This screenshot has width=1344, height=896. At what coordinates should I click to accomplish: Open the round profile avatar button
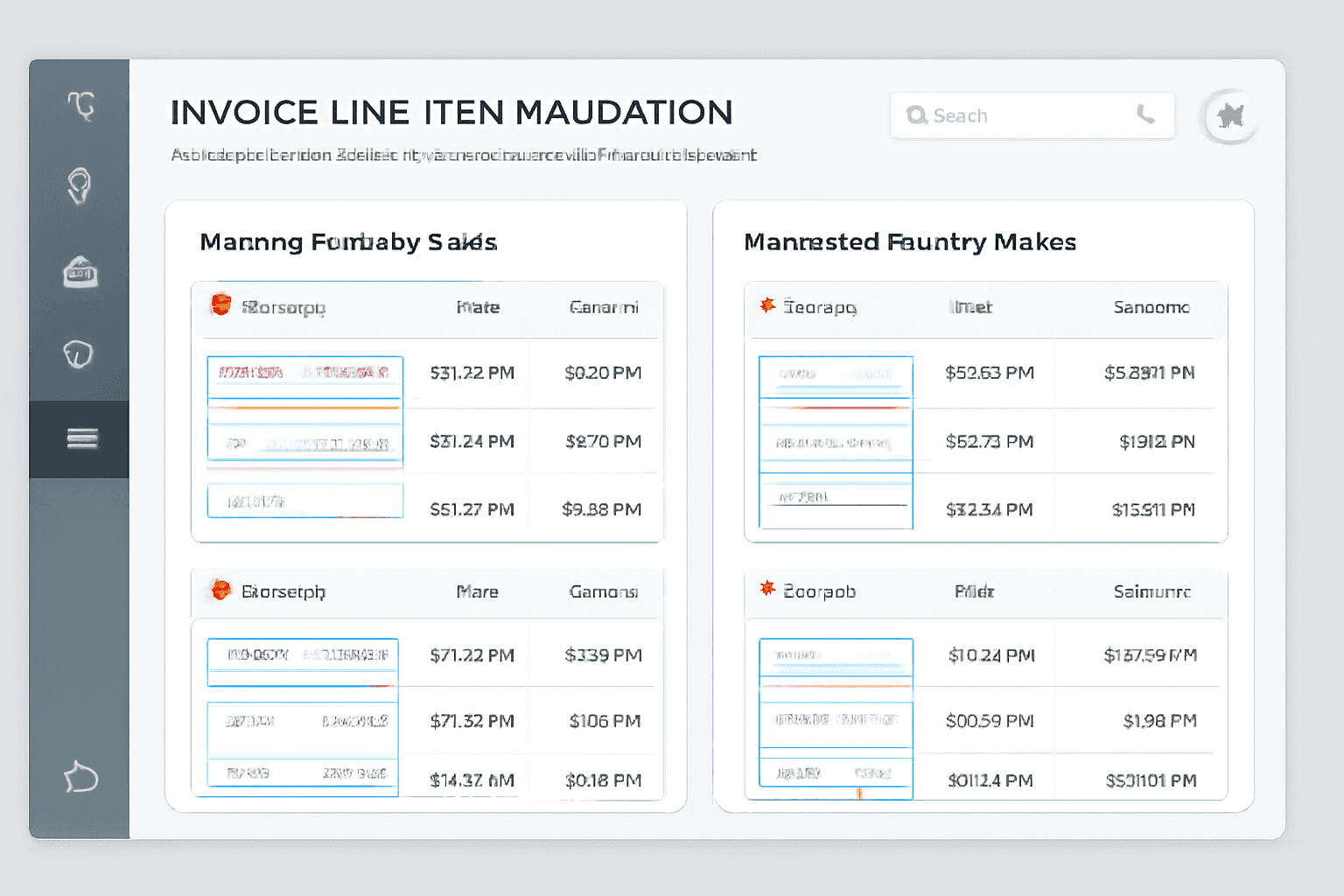tap(1230, 115)
